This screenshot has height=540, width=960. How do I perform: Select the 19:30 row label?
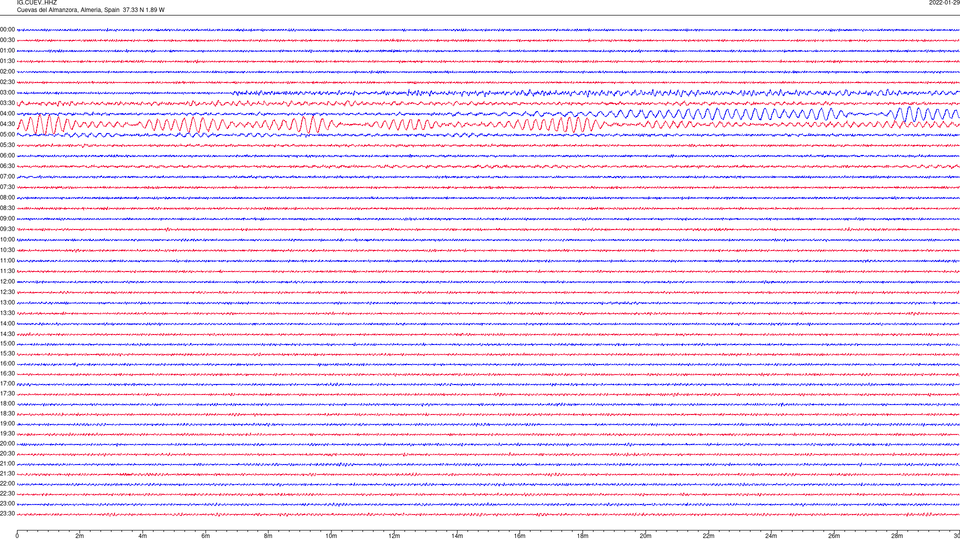7,433
